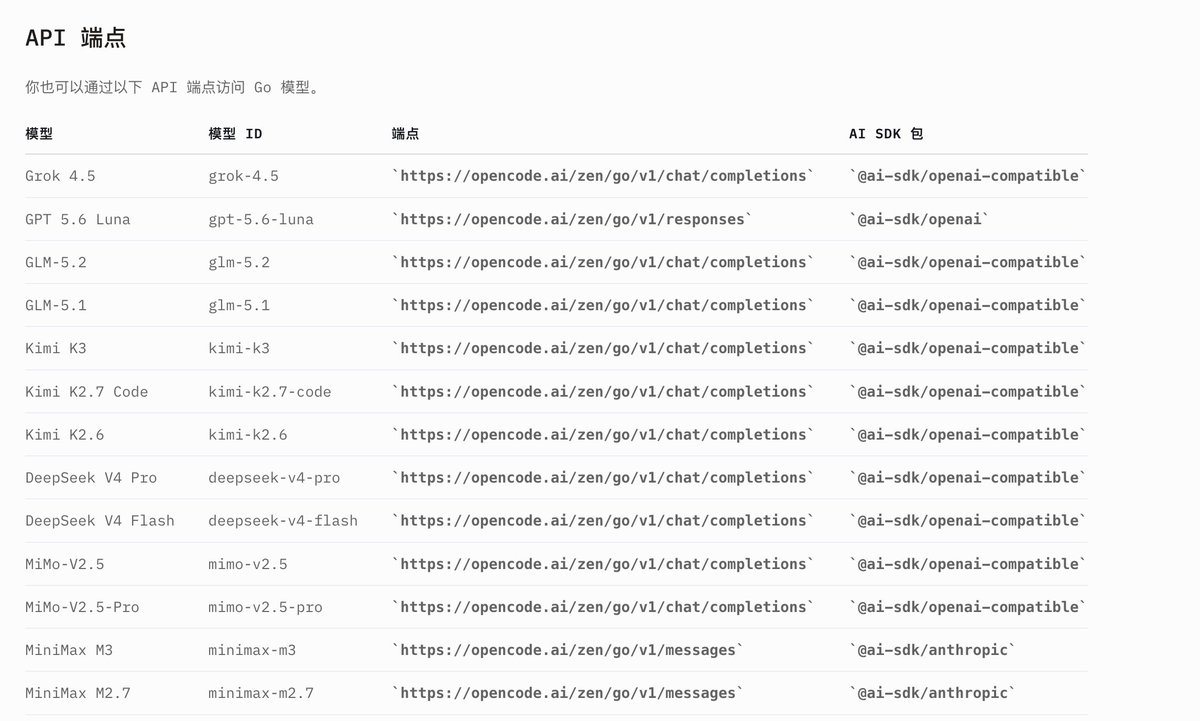
Task: Select the 'grok-4.5' model ID cell
Action: pos(243,176)
